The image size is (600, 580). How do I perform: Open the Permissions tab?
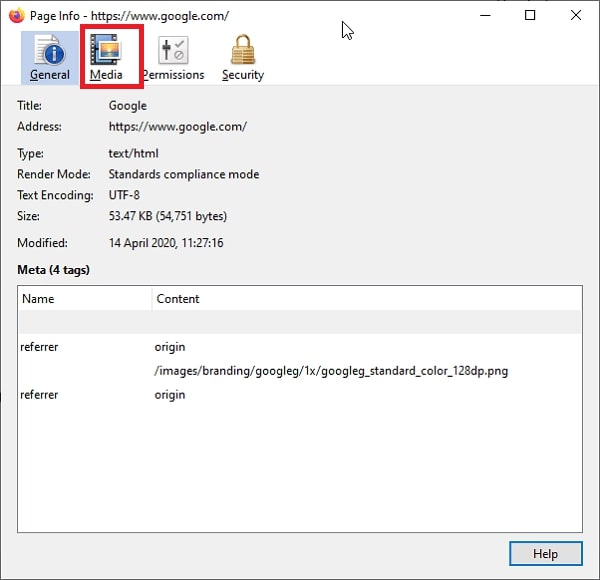[172, 58]
